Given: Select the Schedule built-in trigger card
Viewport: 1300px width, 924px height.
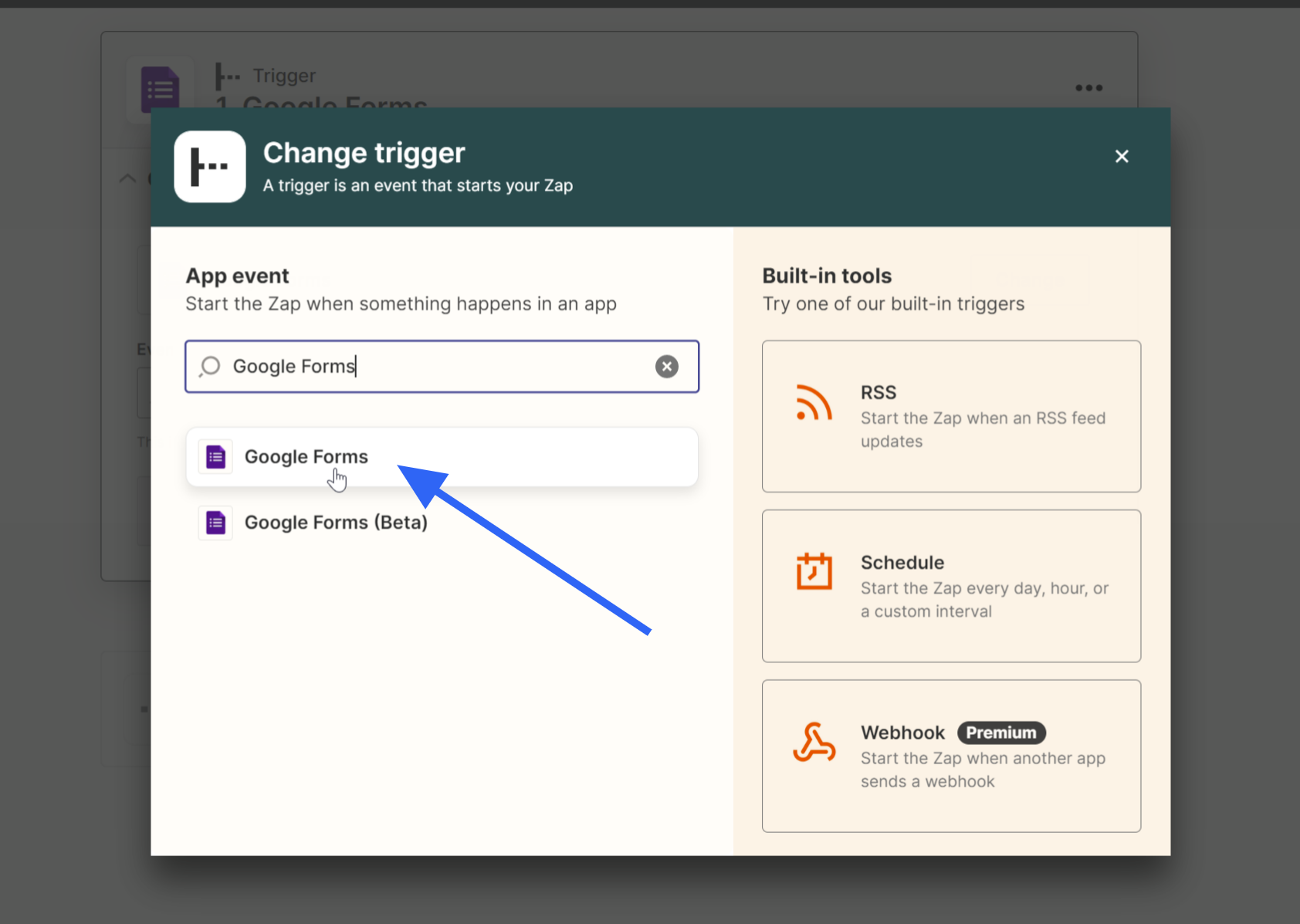Looking at the screenshot, I should 950,586.
